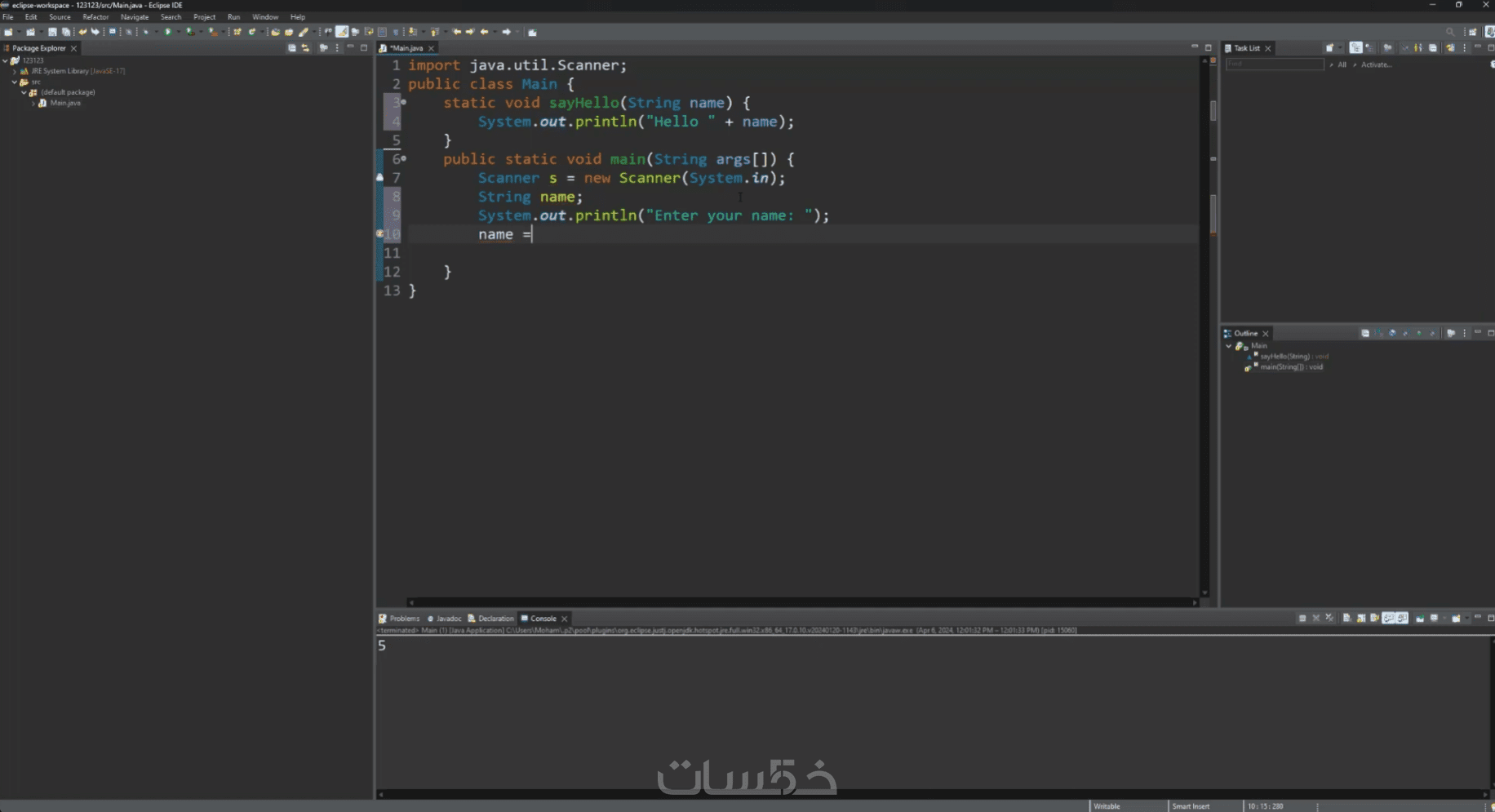
Task: Click the Back navigation arrow in toolbar
Action: (485, 32)
